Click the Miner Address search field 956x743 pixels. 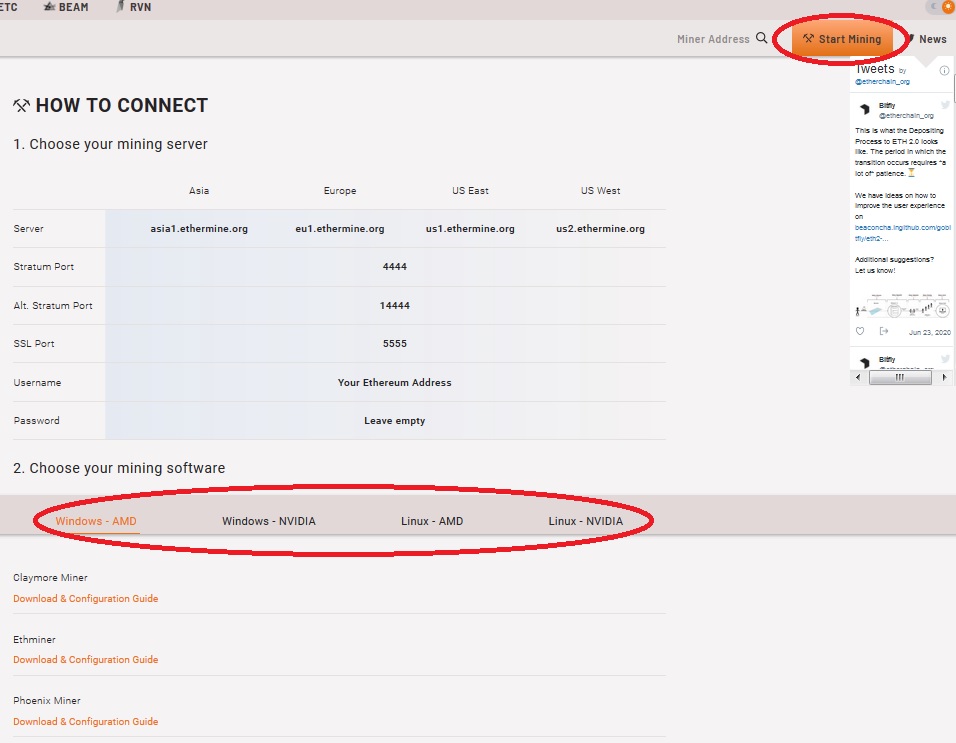(x=712, y=39)
